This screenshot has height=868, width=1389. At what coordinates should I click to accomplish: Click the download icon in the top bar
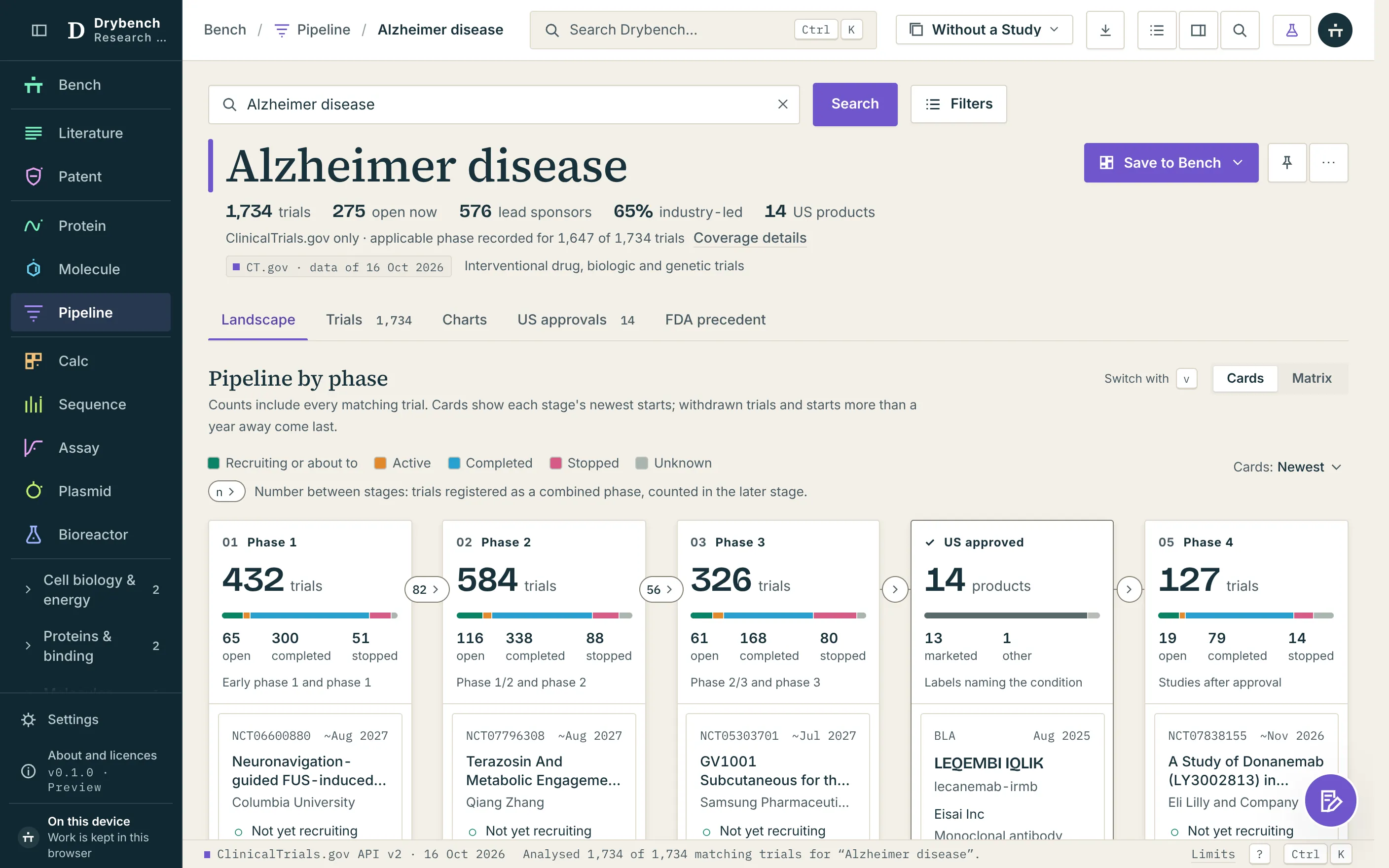pyautogui.click(x=1105, y=30)
